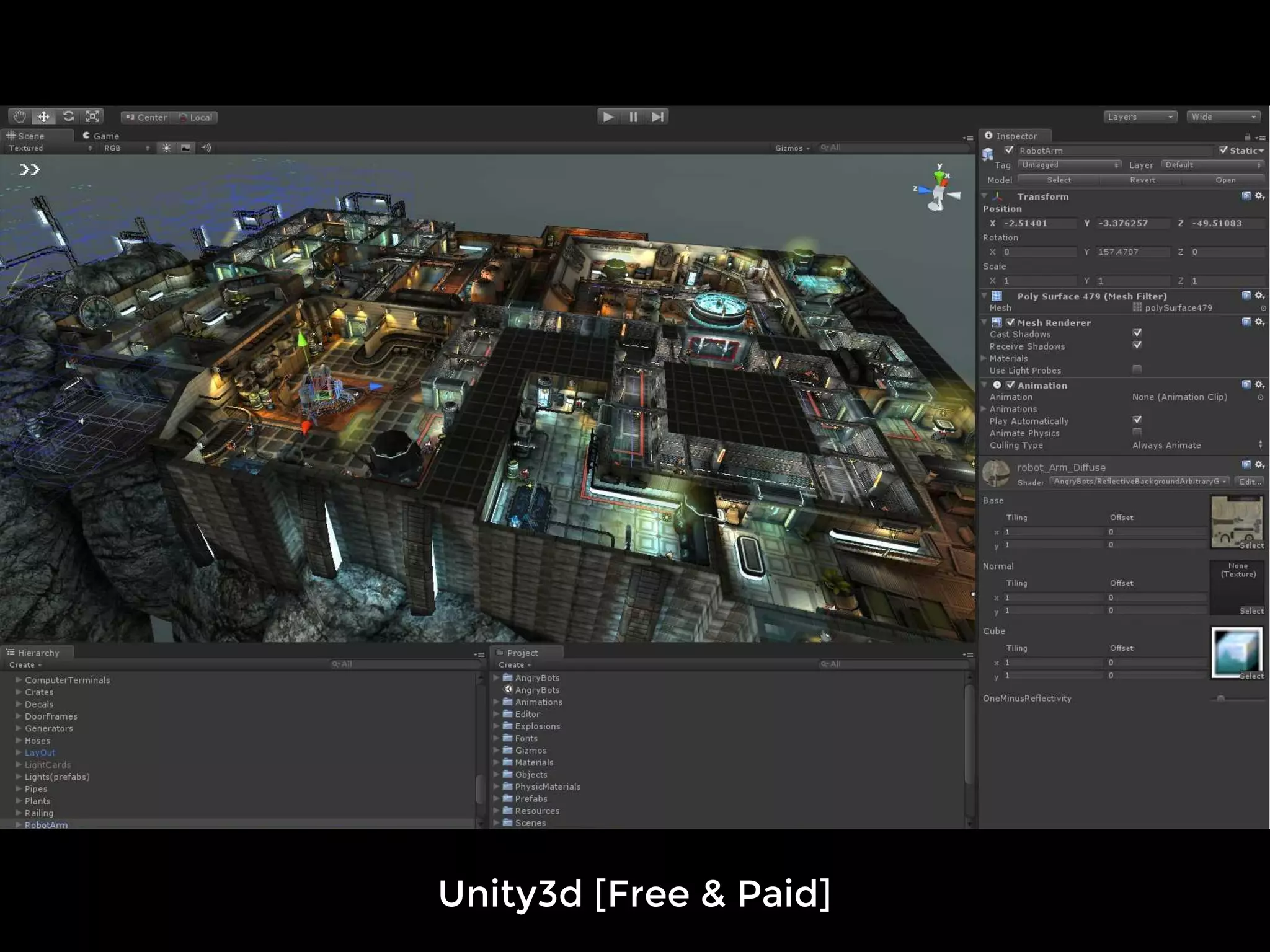Toggle Mesh Renderer enabled checkbox
The width and height of the screenshot is (1270, 952).
tap(1010, 322)
